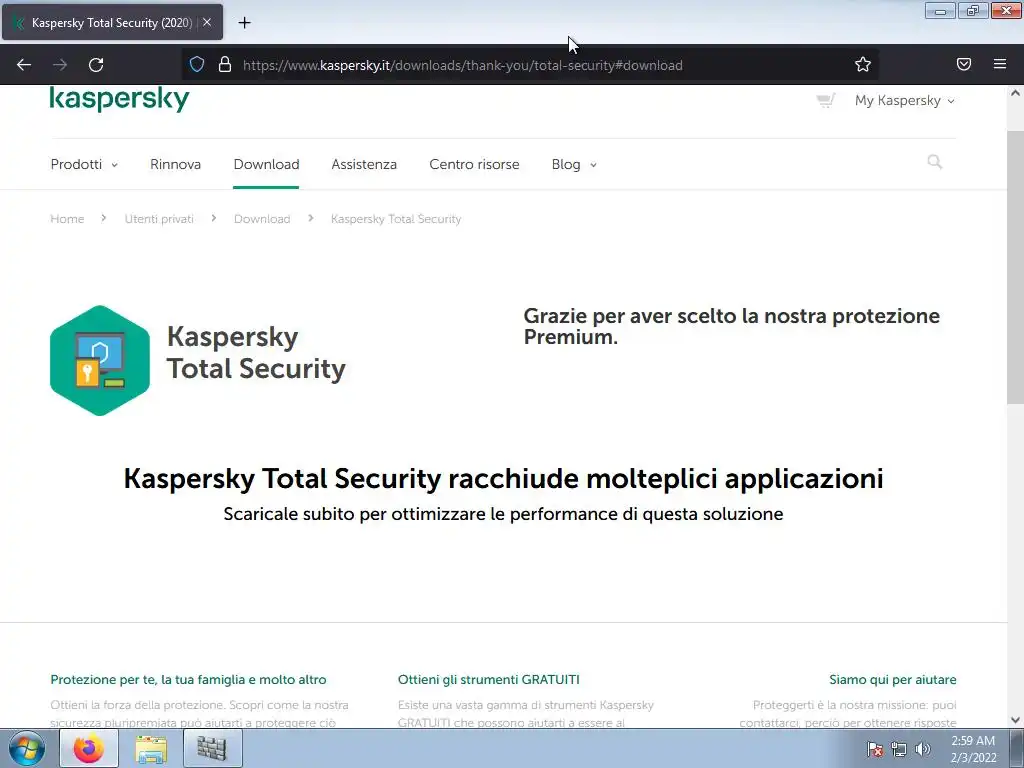Bookmark this page with the star icon
Viewport: 1024px width, 768px height.
click(863, 65)
